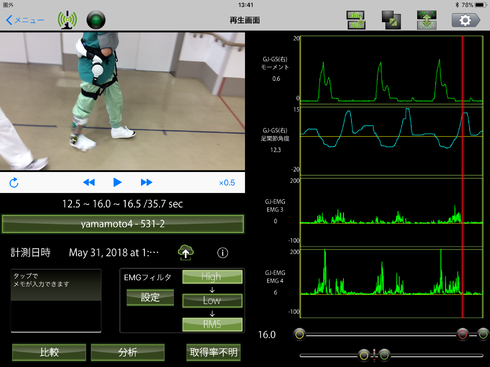Click the 再生画面 title
This screenshot has width=490, height=367.
pos(245,20)
